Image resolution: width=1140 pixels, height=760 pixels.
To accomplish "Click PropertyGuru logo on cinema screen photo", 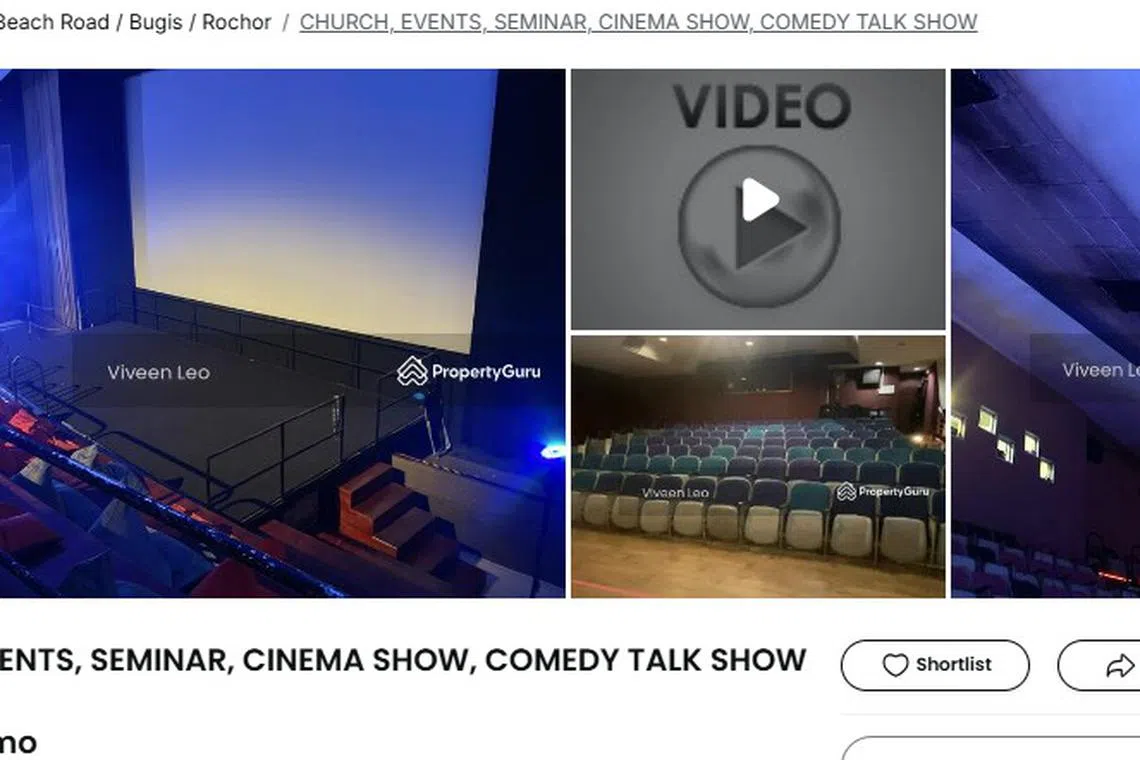I will [469, 371].
